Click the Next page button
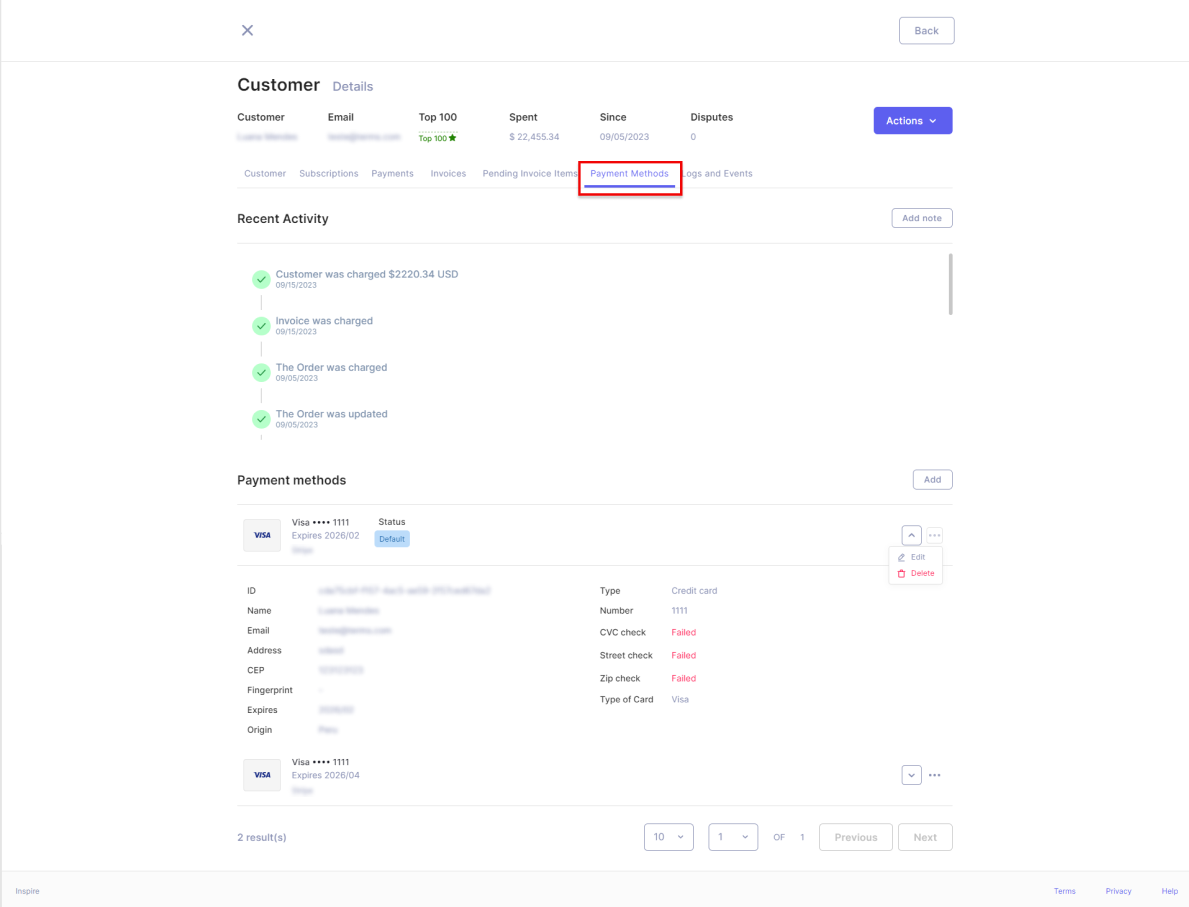The width and height of the screenshot is (1189, 907). point(924,837)
